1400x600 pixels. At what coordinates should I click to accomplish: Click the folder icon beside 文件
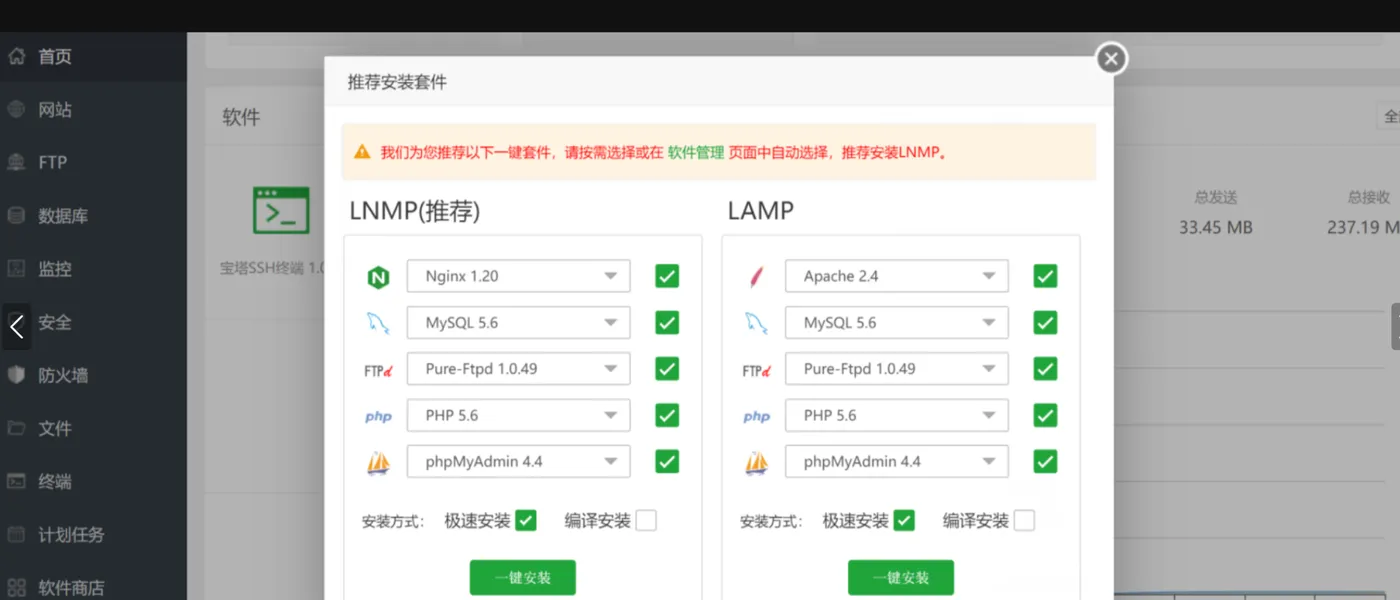(x=16, y=428)
